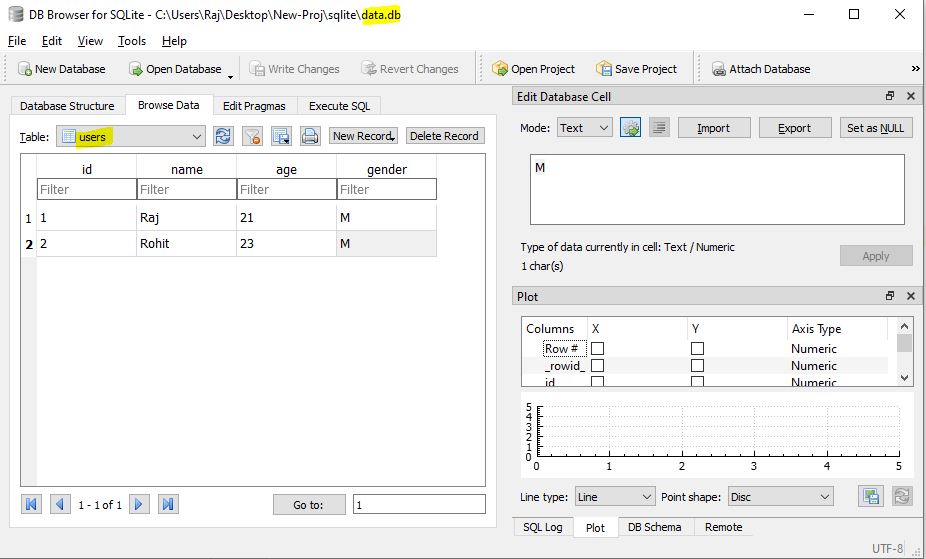Open the Edit menu
This screenshot has height=559, width=926.
point(51,41)
